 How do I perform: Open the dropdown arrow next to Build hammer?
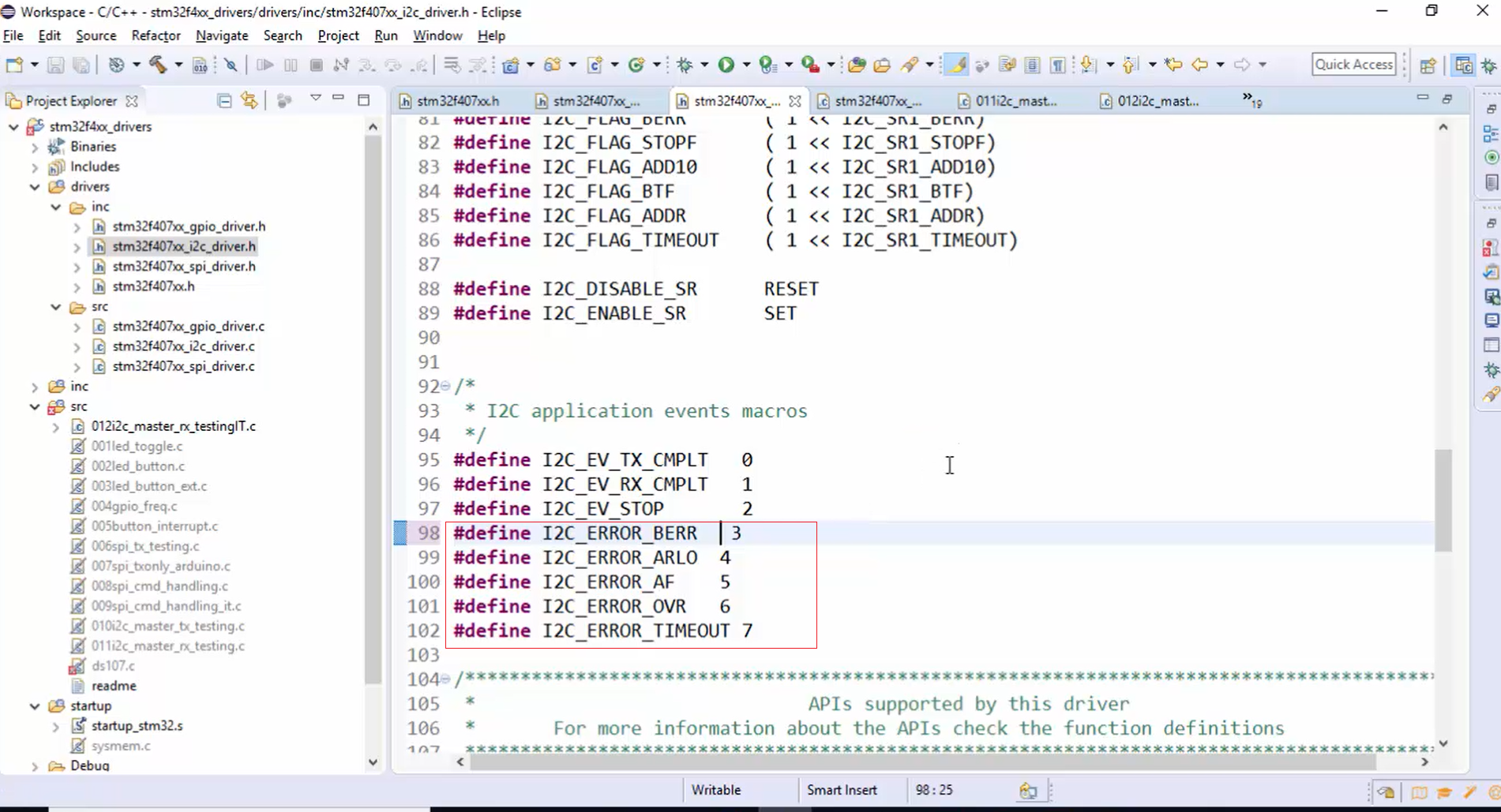click(x=178, y=65)
